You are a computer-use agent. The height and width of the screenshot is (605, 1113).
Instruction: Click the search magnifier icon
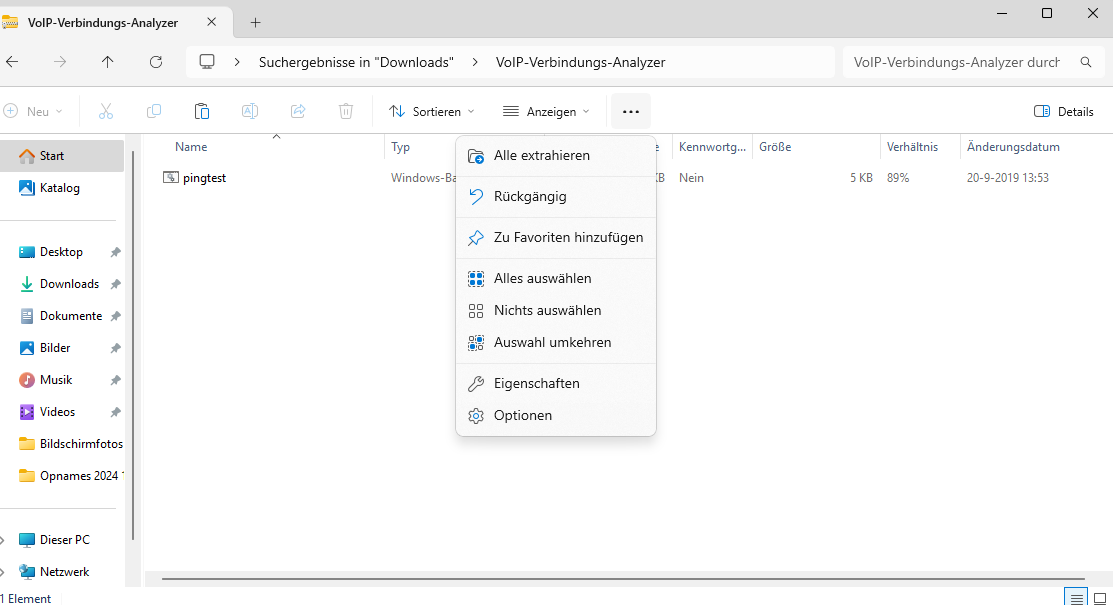[x=1086, y=62]
